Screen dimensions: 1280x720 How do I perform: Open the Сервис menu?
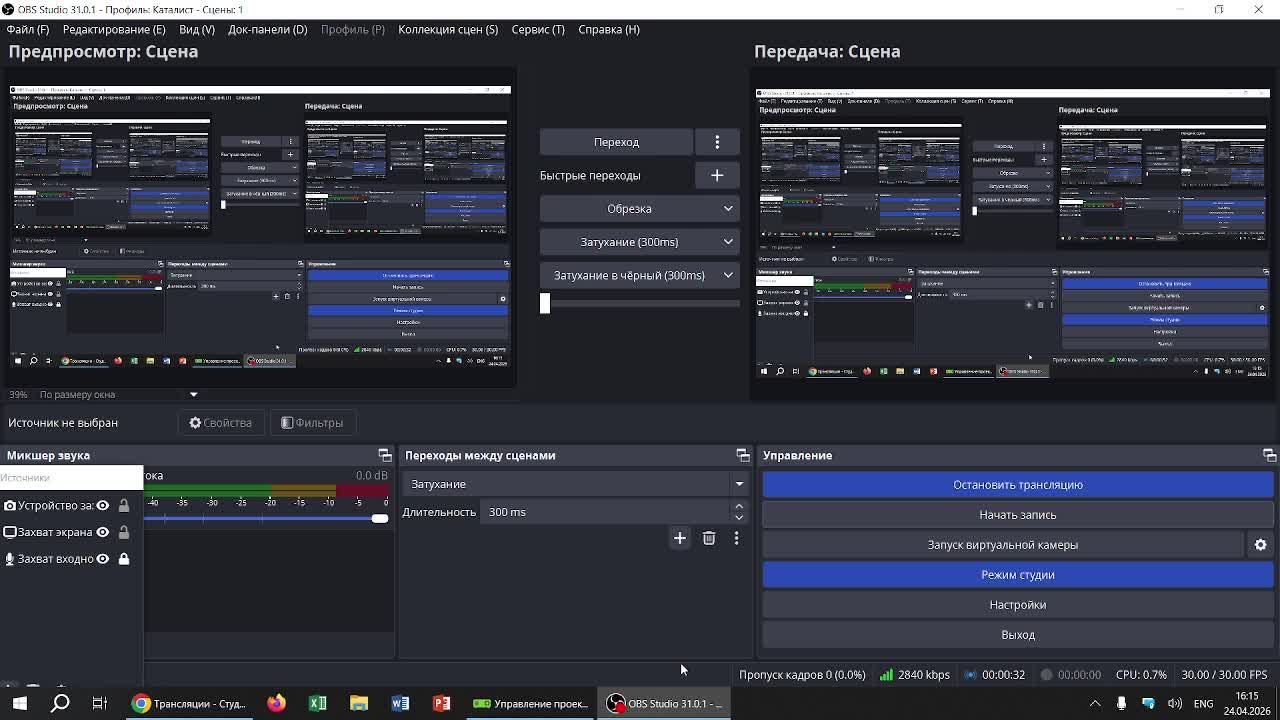point(538,29)
